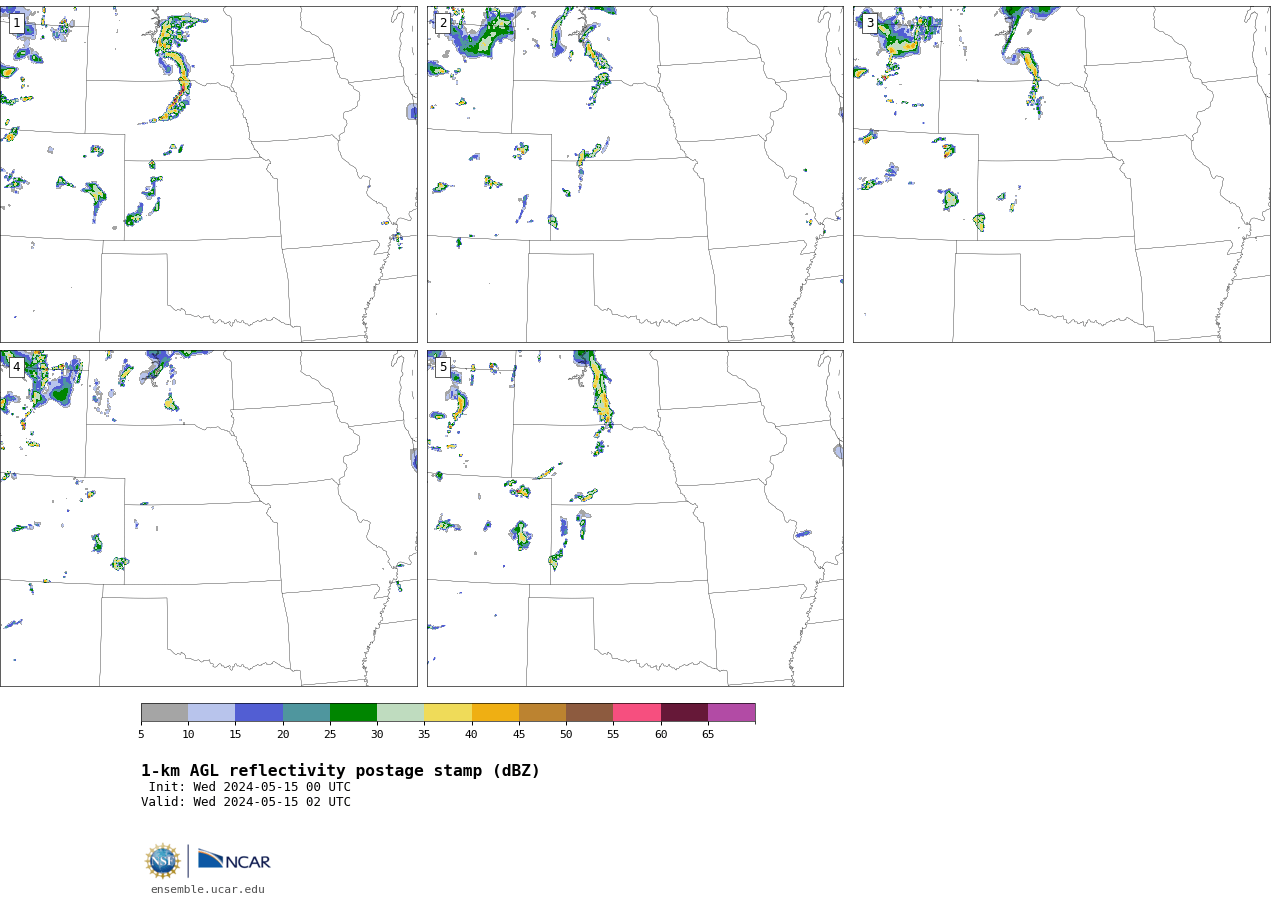This screenshot has height=901, width=1280.
Task: Click the maroon 60-65 dBZ swatch
Action: 684,712
